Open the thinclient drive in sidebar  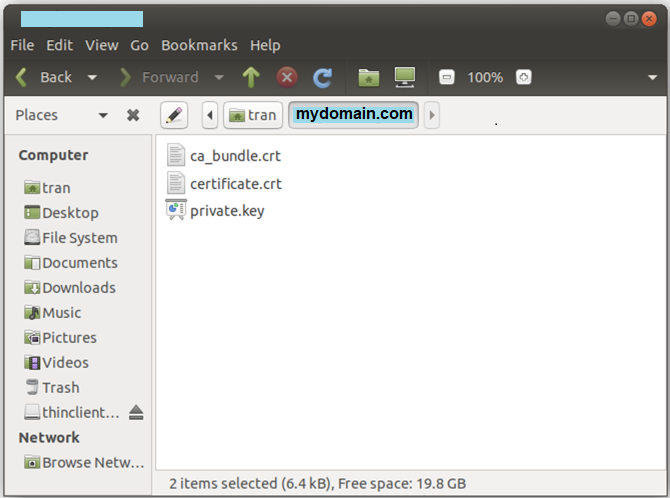click(72, 412)
